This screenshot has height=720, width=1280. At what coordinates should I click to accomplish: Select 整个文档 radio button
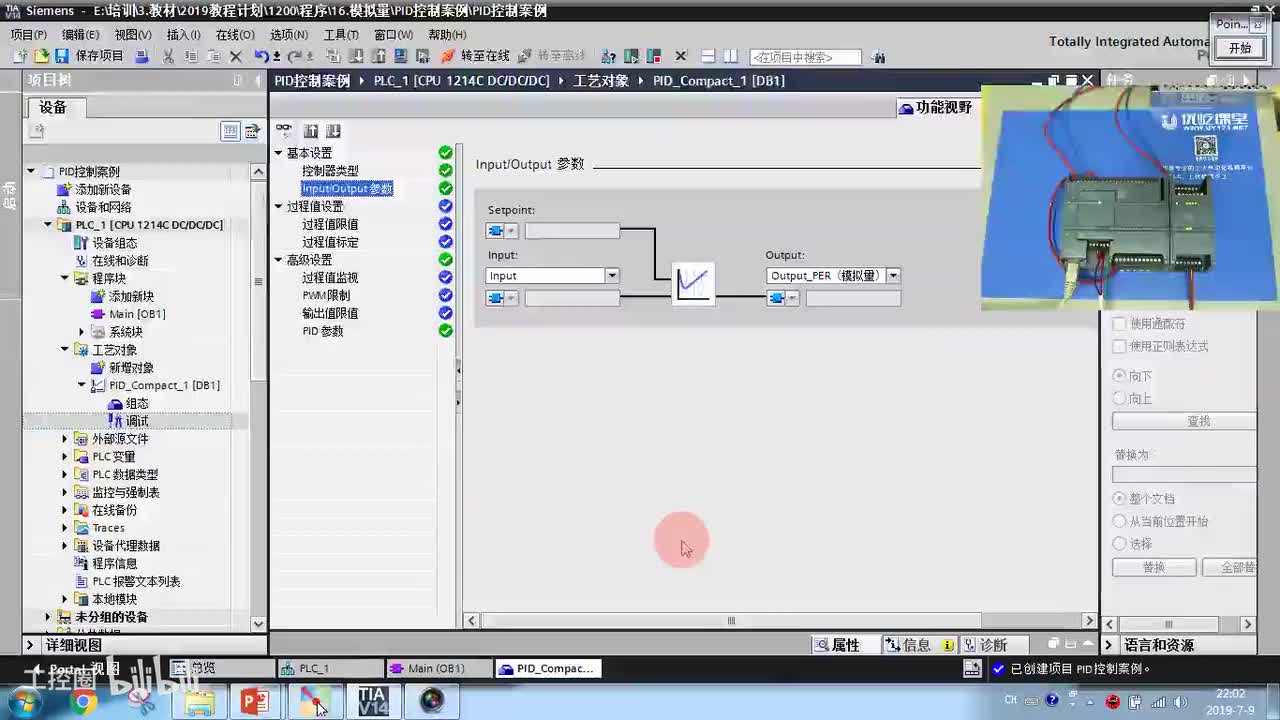click(1119, 498)
